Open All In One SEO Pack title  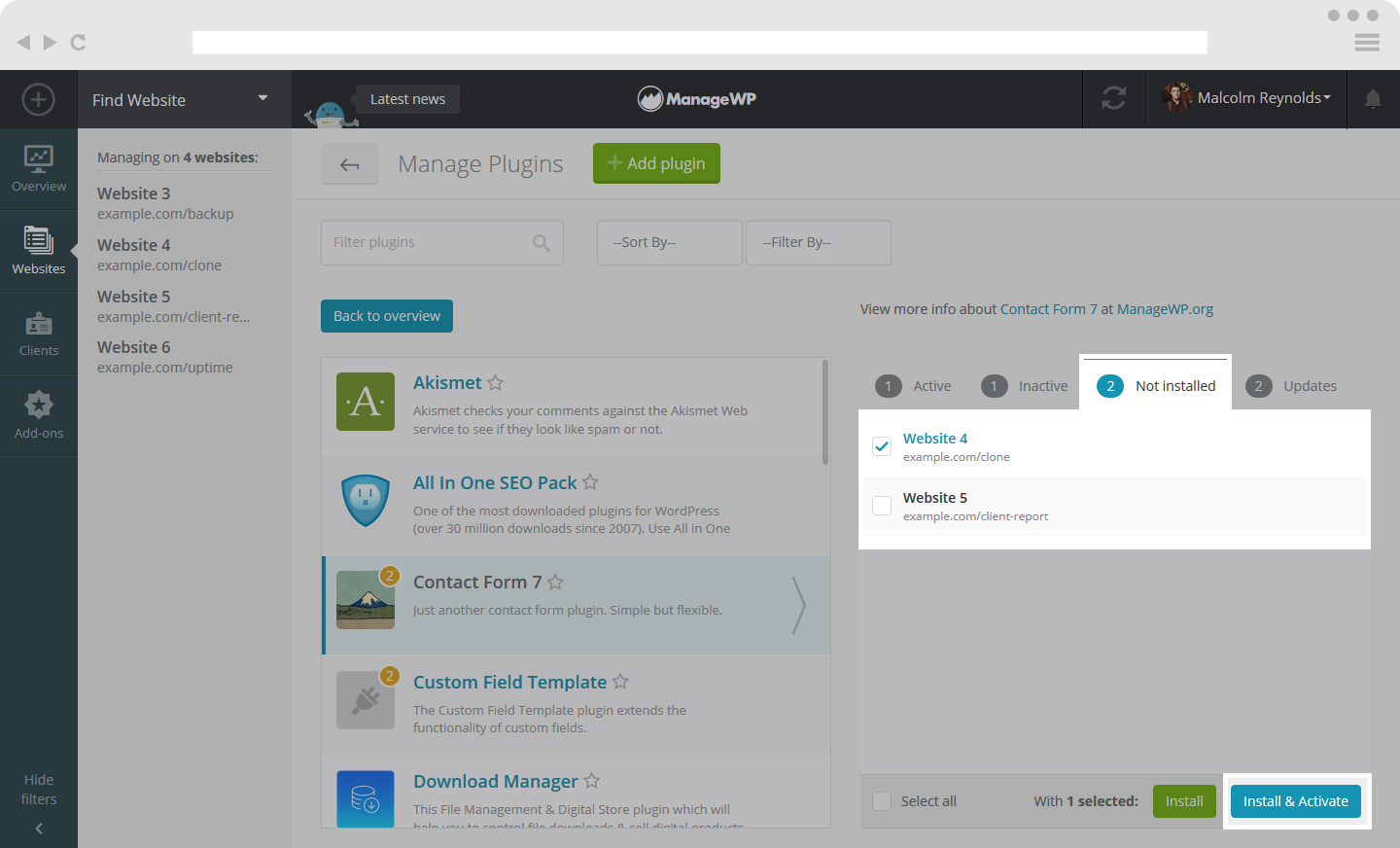click(x=495, y=483)
